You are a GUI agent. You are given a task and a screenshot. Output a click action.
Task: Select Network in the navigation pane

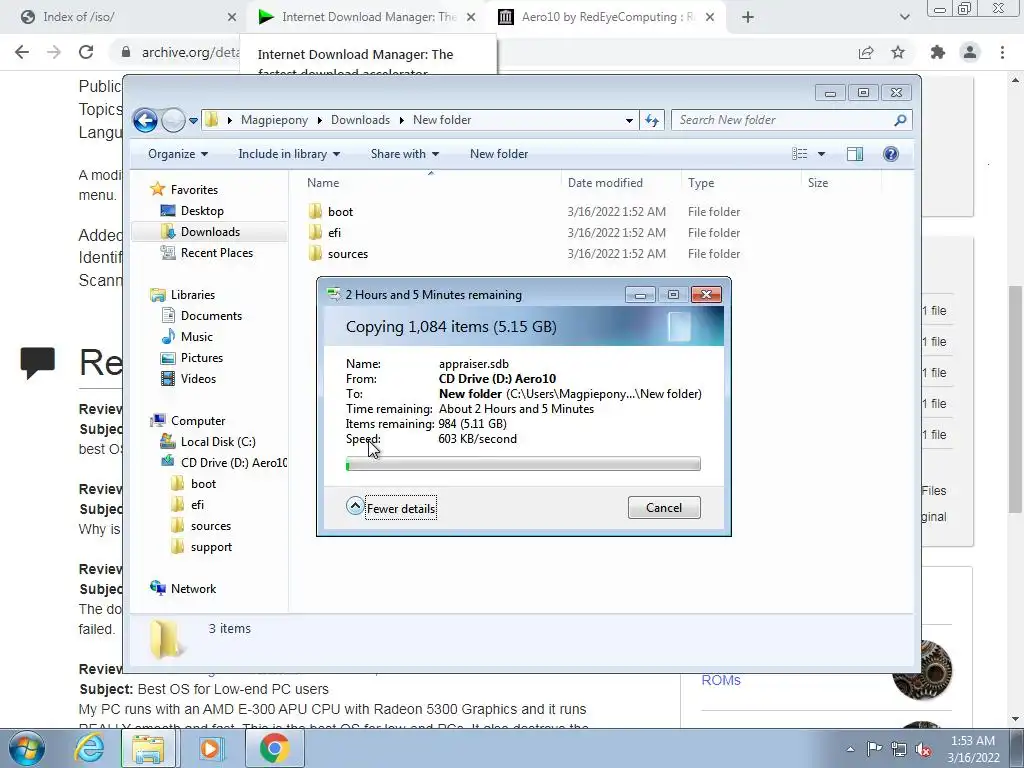[x=193, y=589]
